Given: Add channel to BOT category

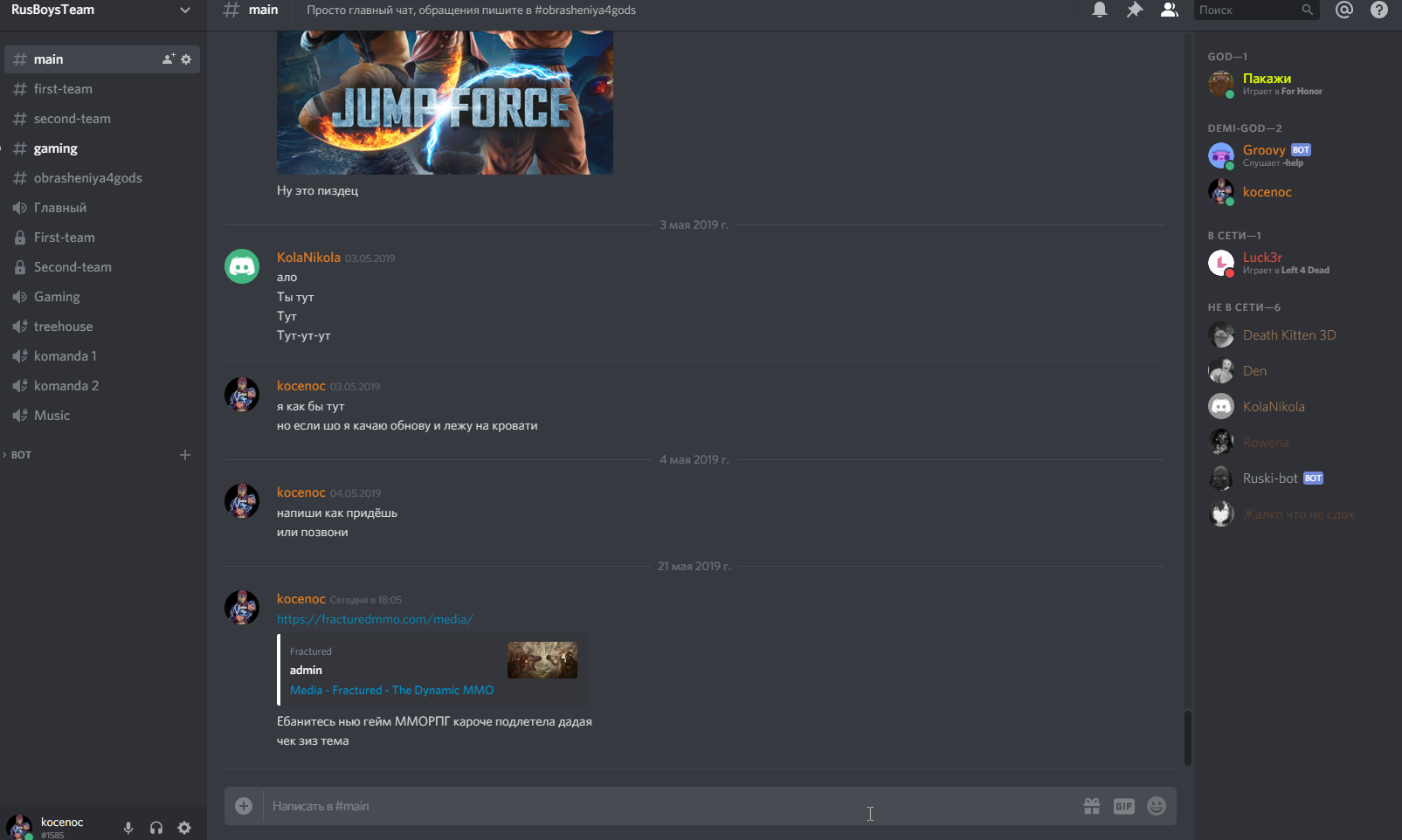Looking at the screenshot, I should point(185,455).
